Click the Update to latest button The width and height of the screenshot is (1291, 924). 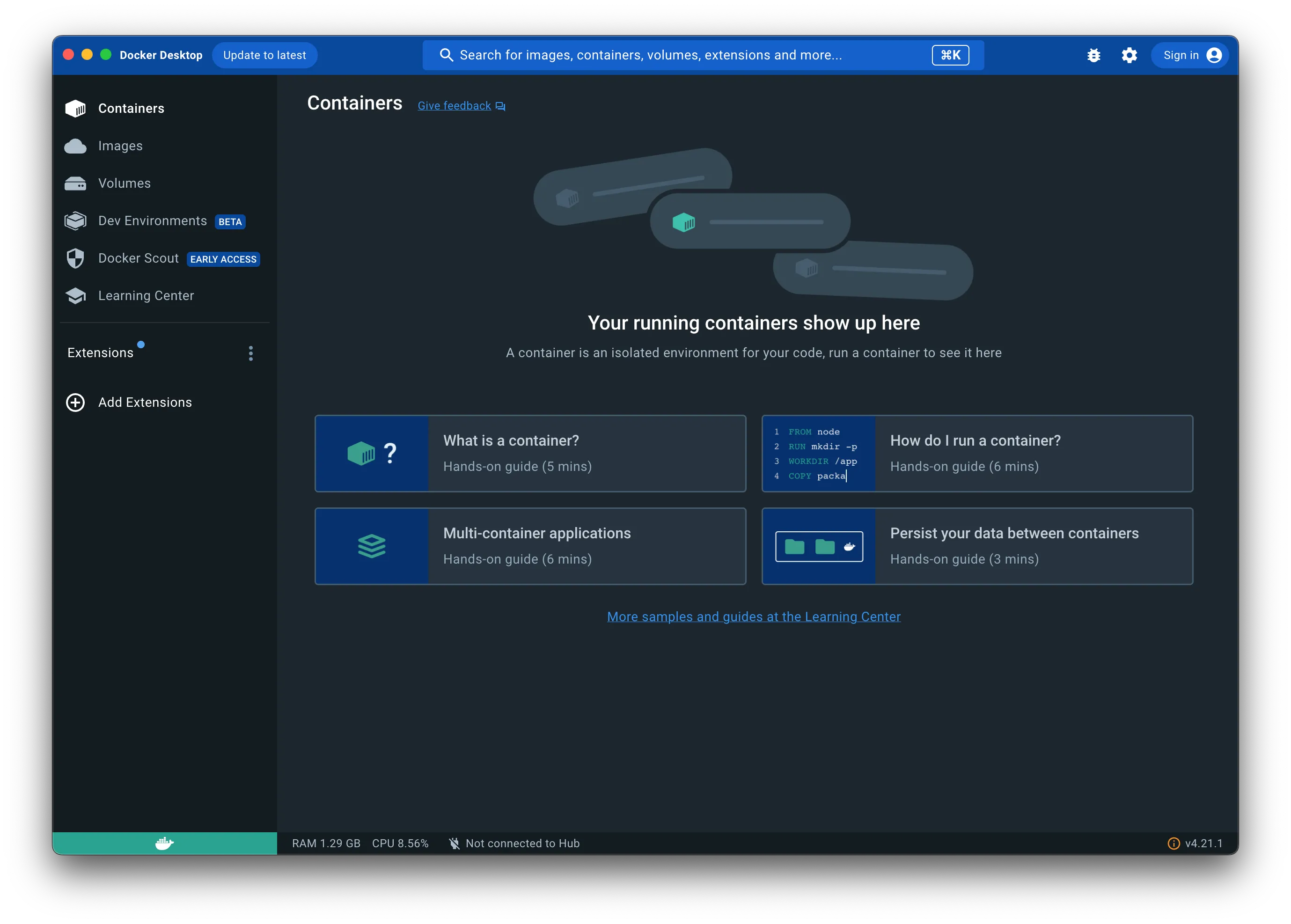(264, 55)
